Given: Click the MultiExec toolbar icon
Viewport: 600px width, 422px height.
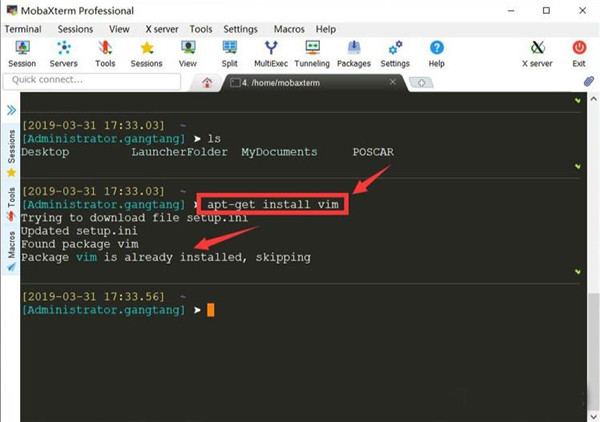Looking at the screenshot, I should pos(271,54).
